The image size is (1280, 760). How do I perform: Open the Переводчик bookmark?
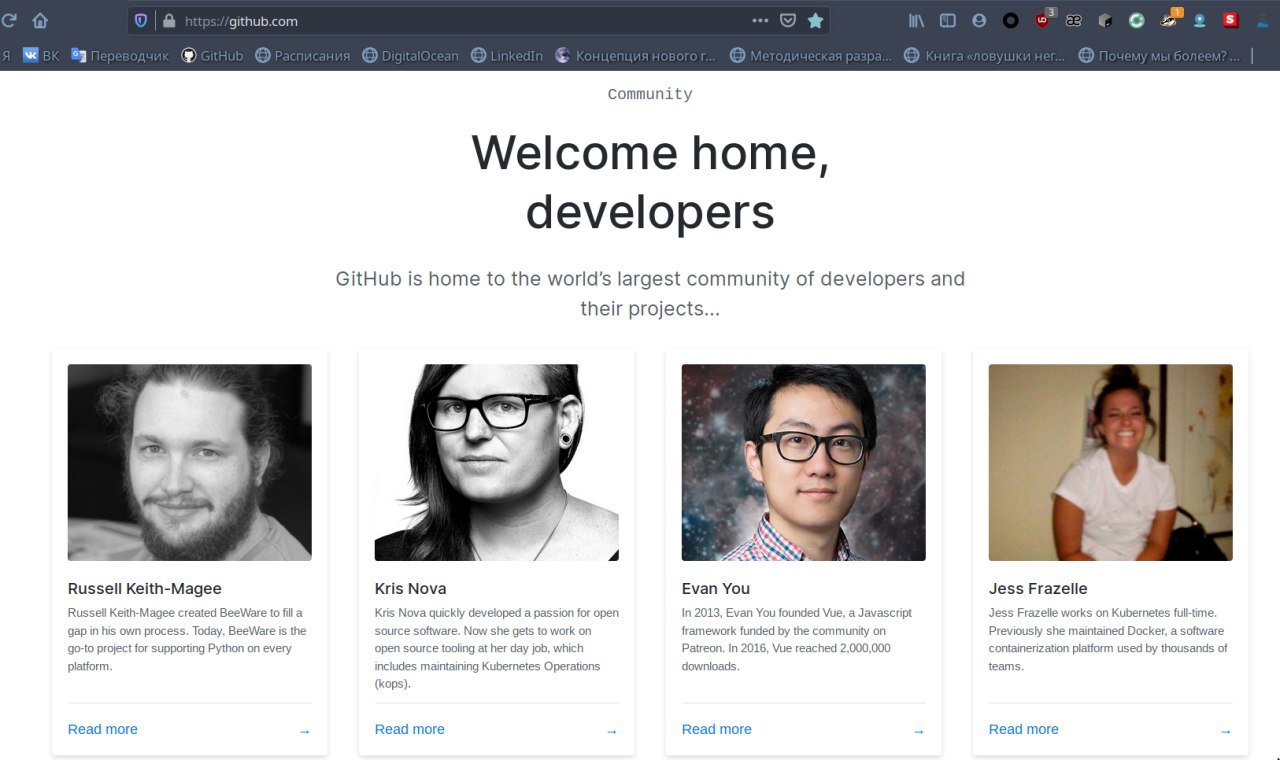(119, 56)
